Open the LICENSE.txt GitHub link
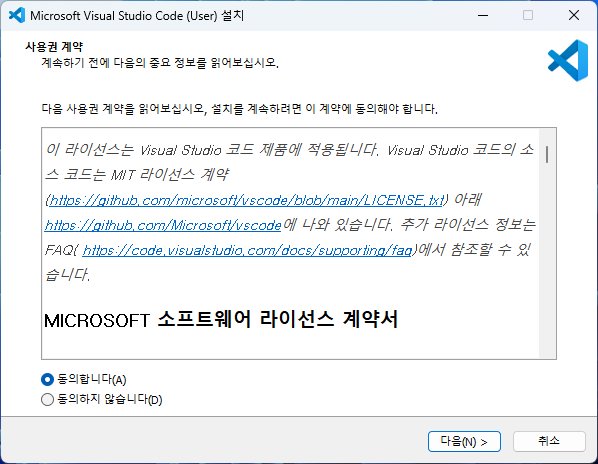 pos(247,200)
